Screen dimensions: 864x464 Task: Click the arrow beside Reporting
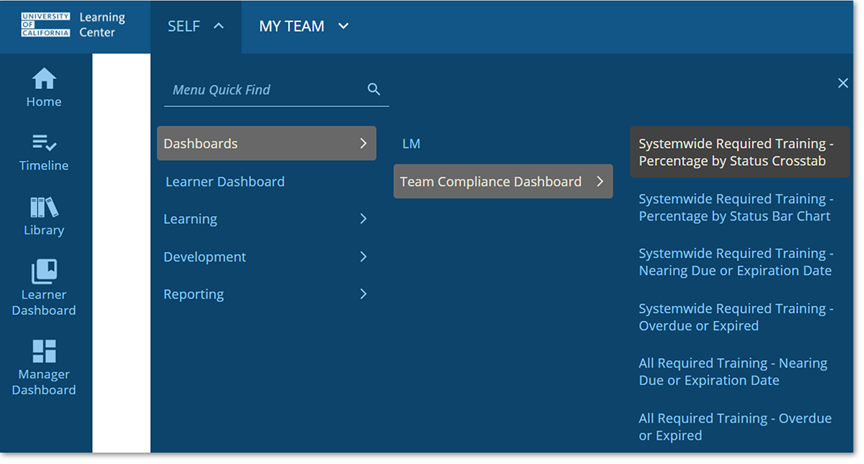(363, 294)
